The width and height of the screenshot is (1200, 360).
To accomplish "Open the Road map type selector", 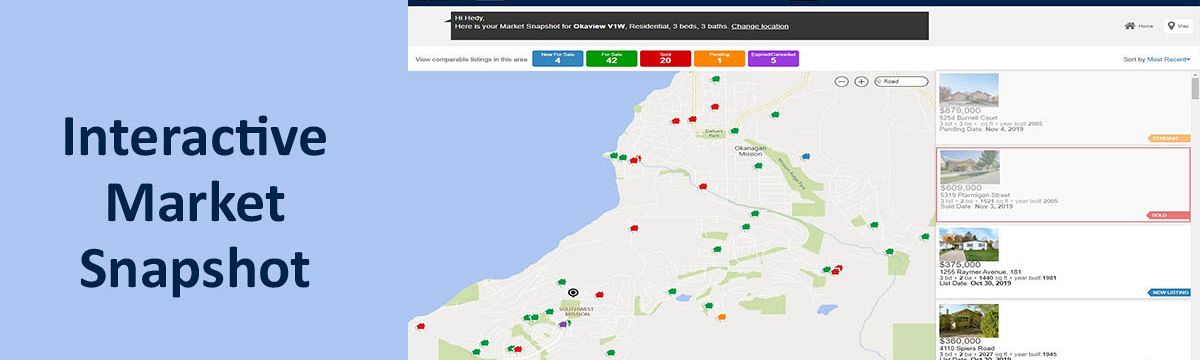I will 901,81.
